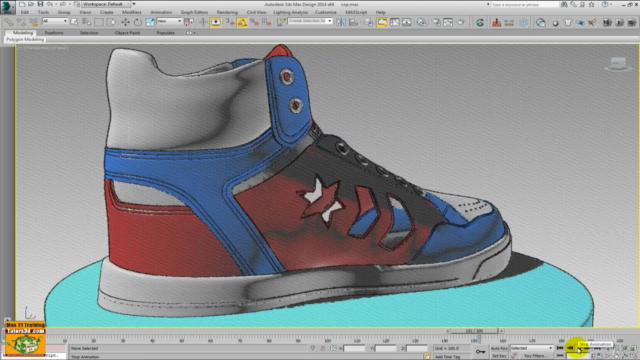
Task: Click the Bind to Space Warp icon
Action: point(33,22)
